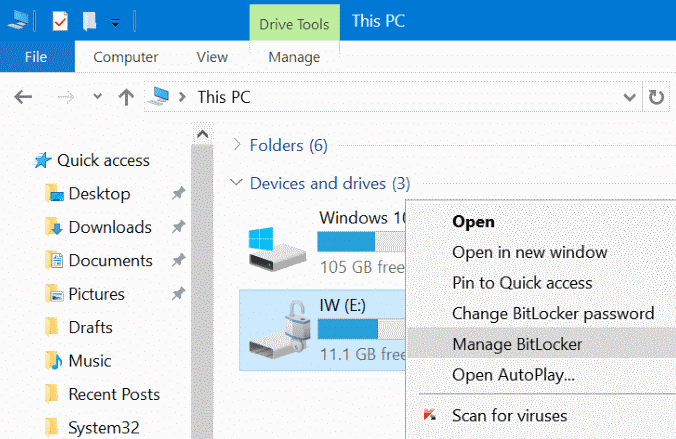This screenshot has width=676, height=439.
Task: Click This PC in the address bar
Action: coord(224,97)
